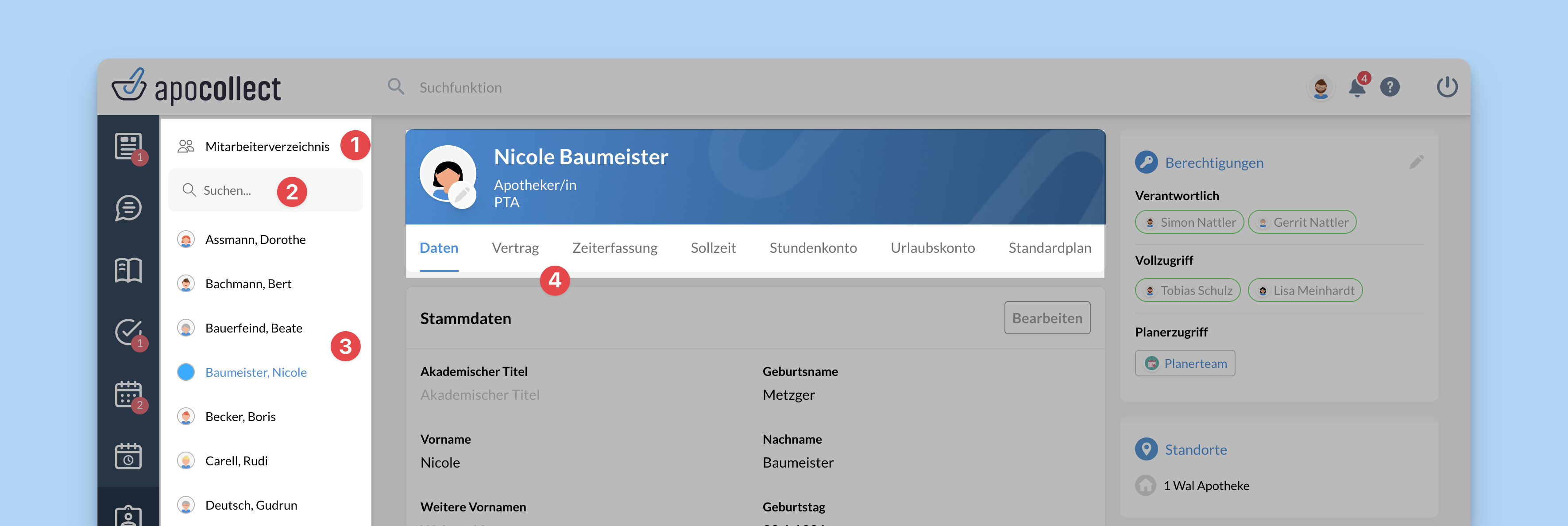Image resolution: width=1568 pixels, height=526 pixels.
Task: Click the Standorte heading link
Action: pos(1195,449)
